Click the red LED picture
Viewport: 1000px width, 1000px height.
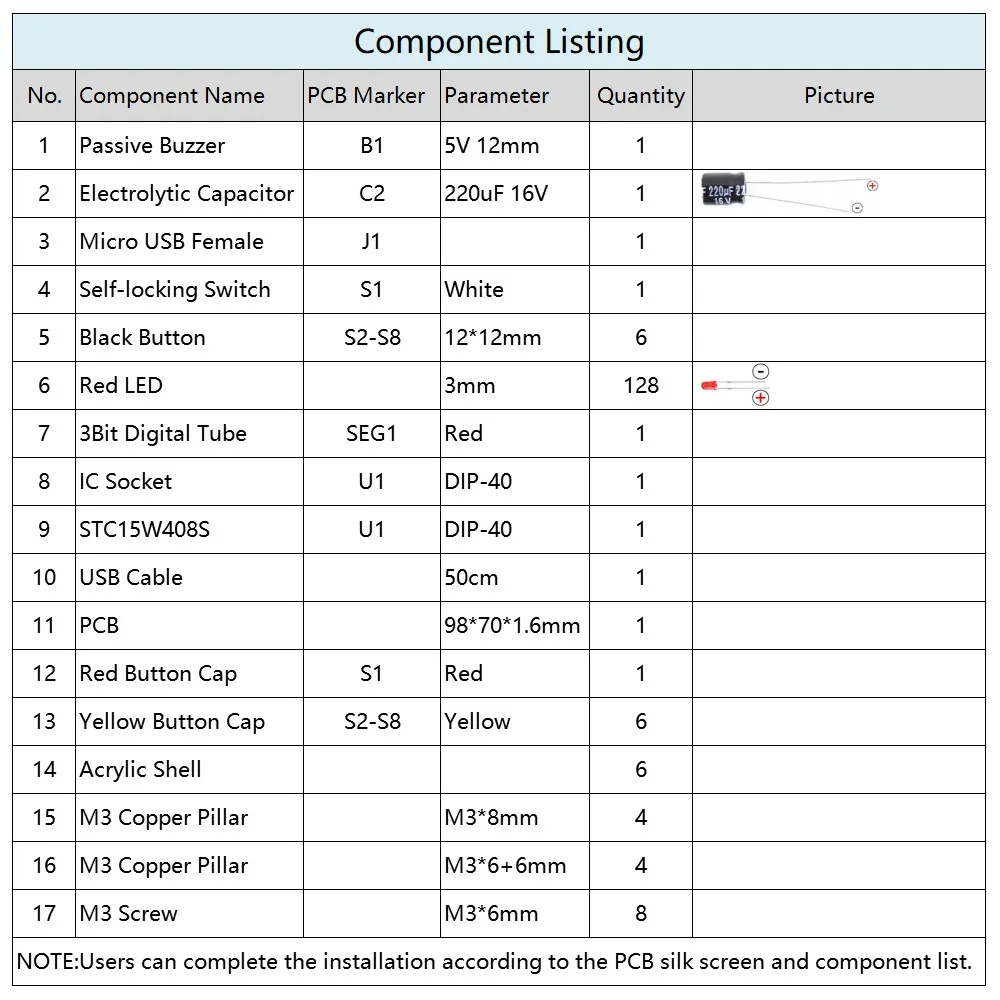coord(711,385)
